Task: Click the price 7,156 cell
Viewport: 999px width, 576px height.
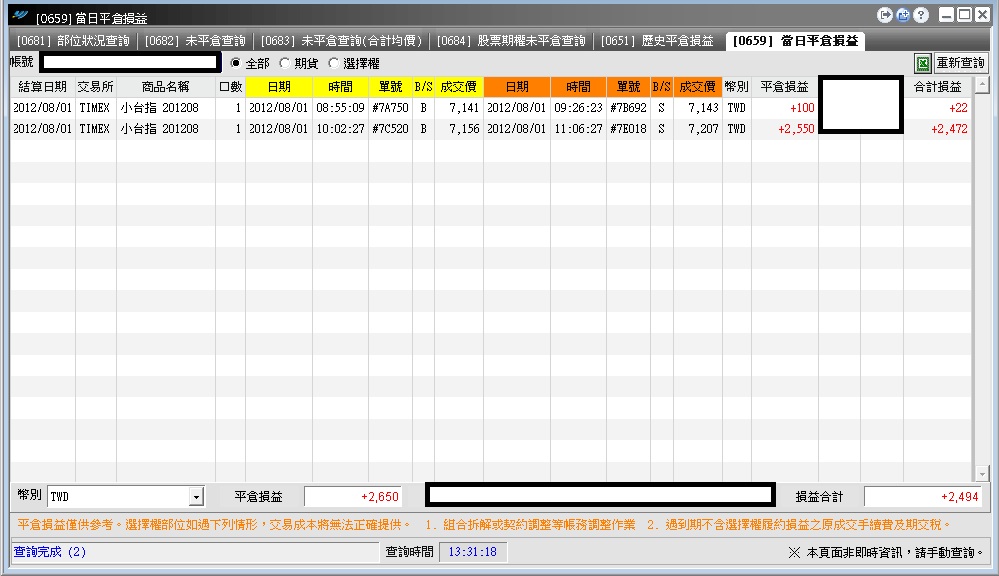Action: tap(459, 129)
